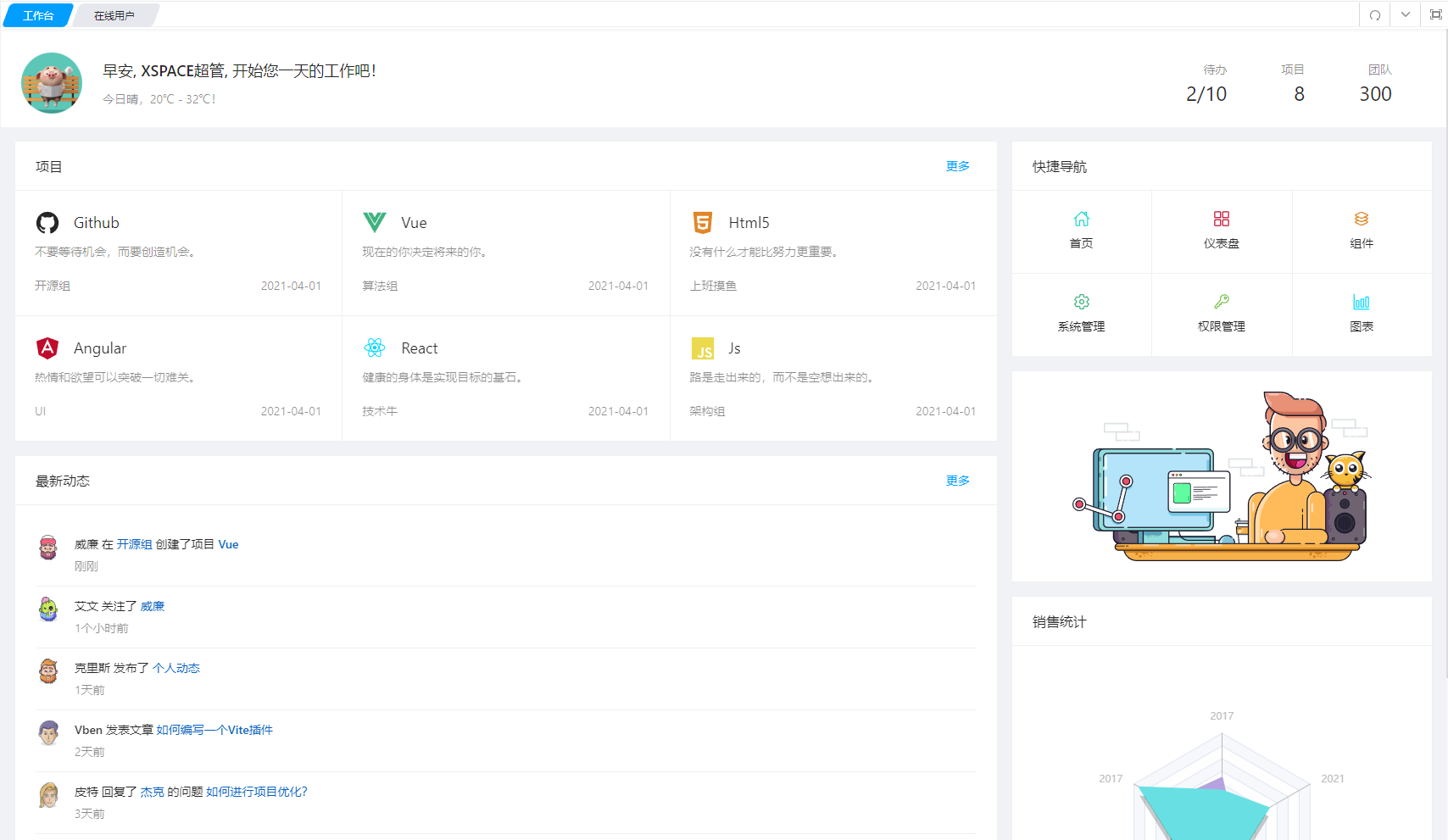Click the React logo icon
1448x840 pixels.
375,348
